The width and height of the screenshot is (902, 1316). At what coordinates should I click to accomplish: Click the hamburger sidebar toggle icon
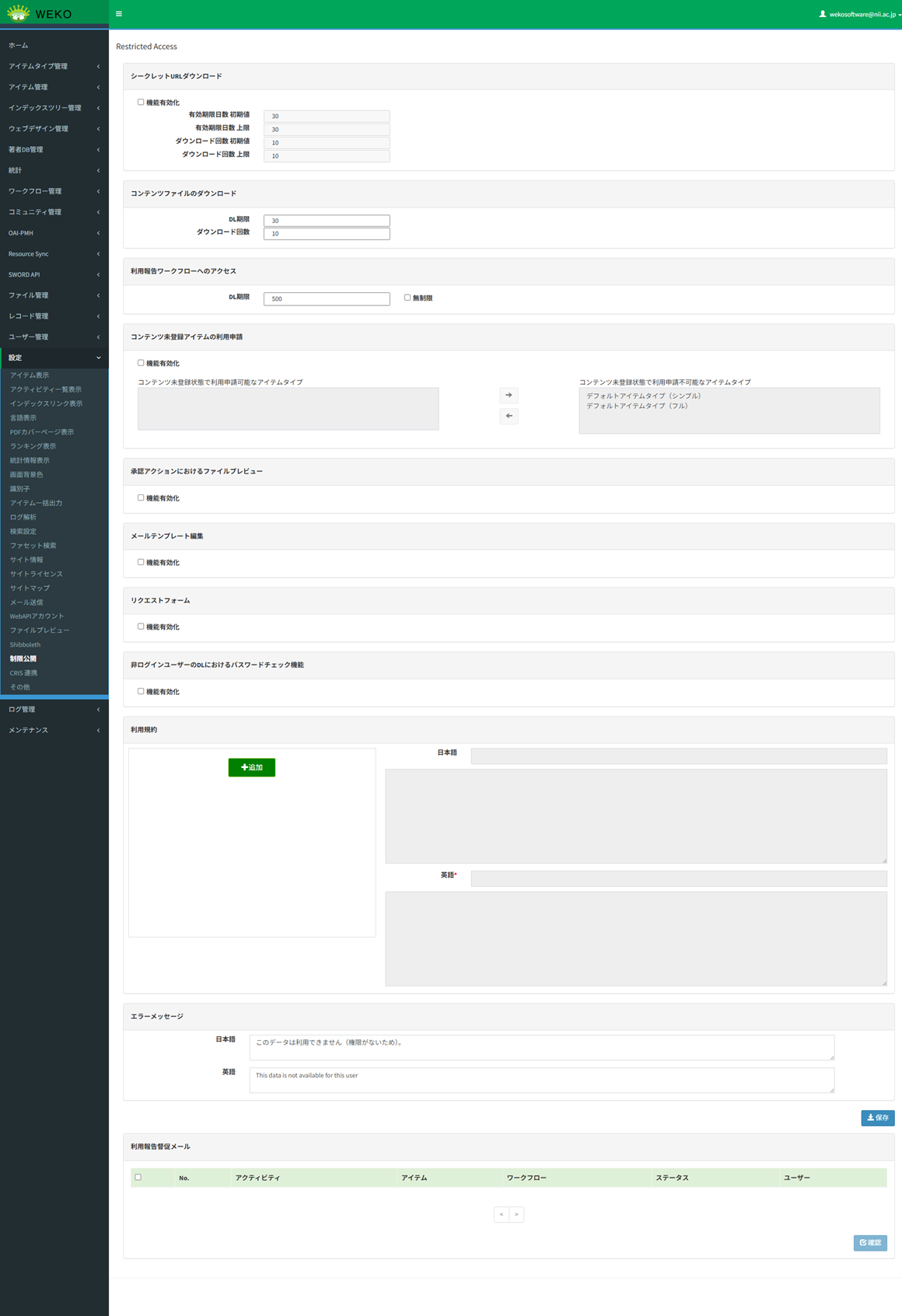point(119,14)
